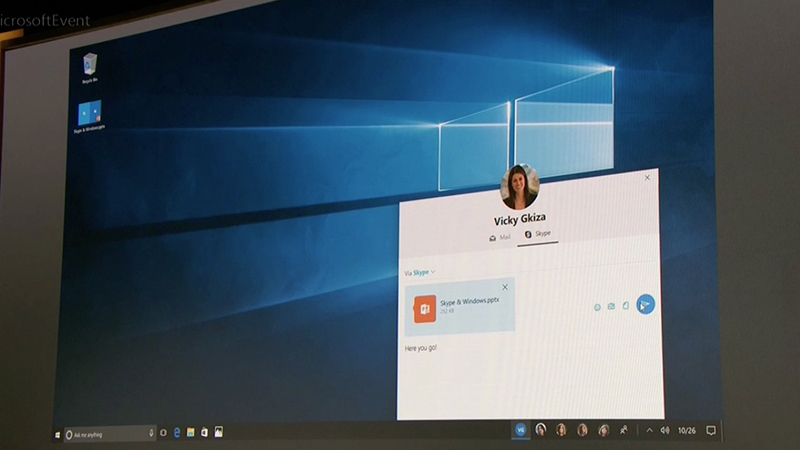Open the pinned contact photo beside the People icon
The width and height of the screenshot is (800, 450).
(604, 430)
